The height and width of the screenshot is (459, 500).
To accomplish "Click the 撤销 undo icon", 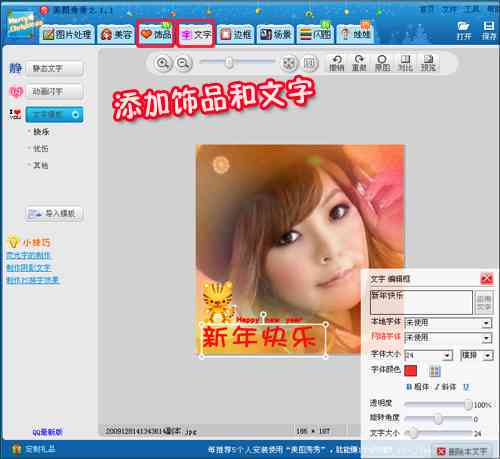I will (337, 63).
